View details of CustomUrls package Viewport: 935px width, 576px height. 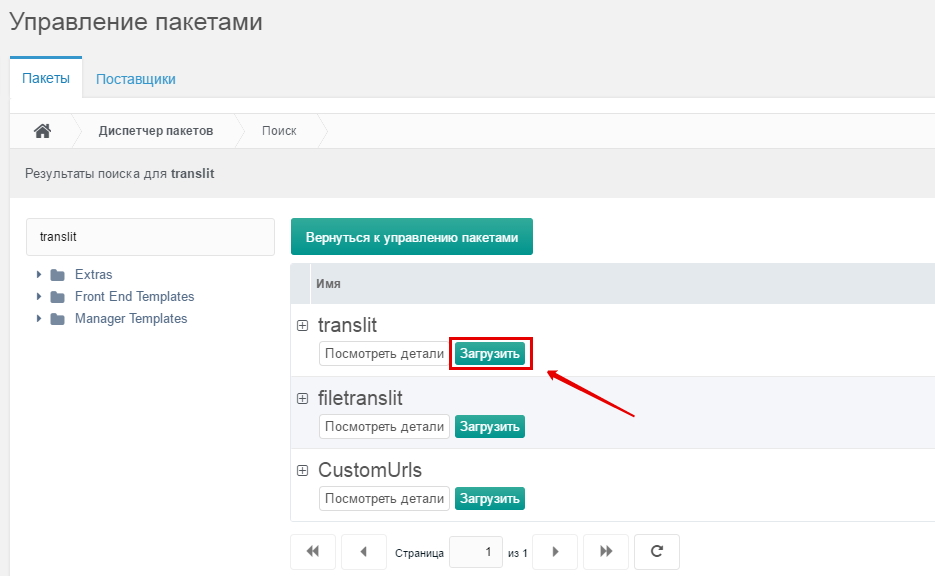coord(384,498)
